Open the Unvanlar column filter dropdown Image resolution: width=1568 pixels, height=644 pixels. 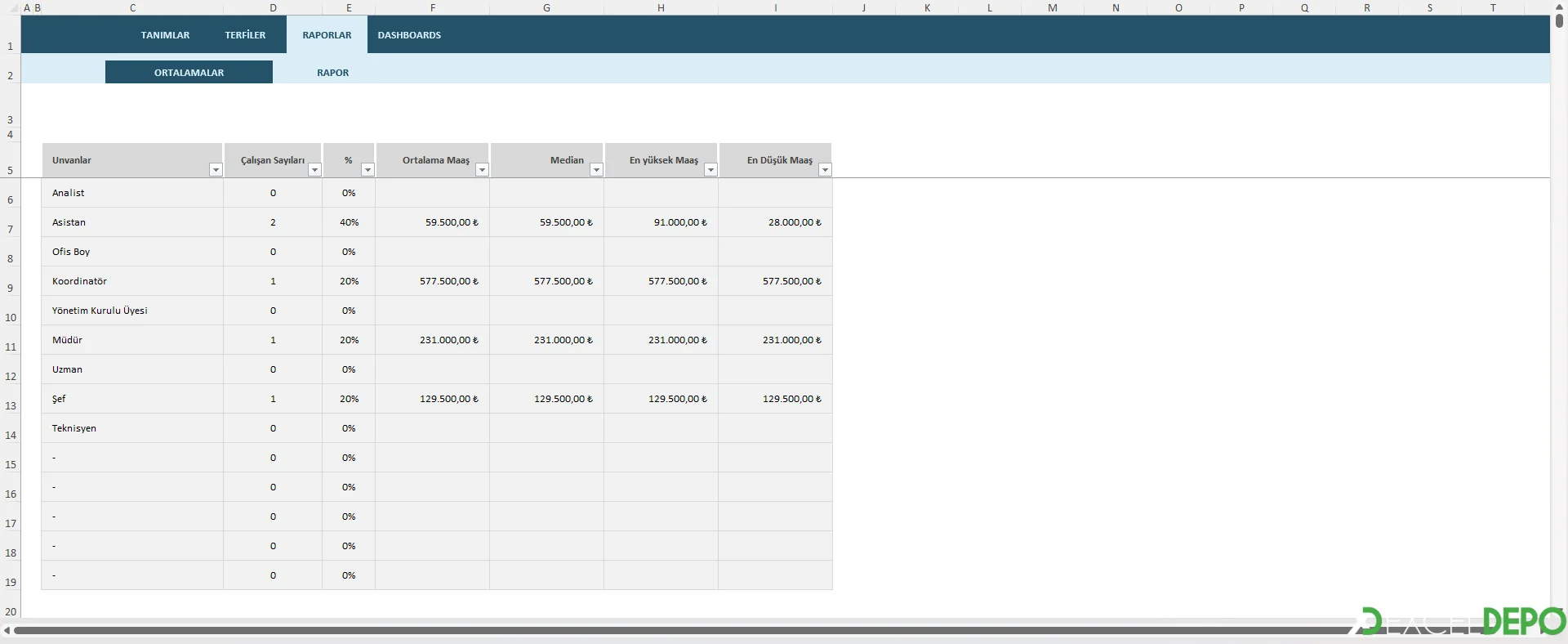tap(216, 170)
